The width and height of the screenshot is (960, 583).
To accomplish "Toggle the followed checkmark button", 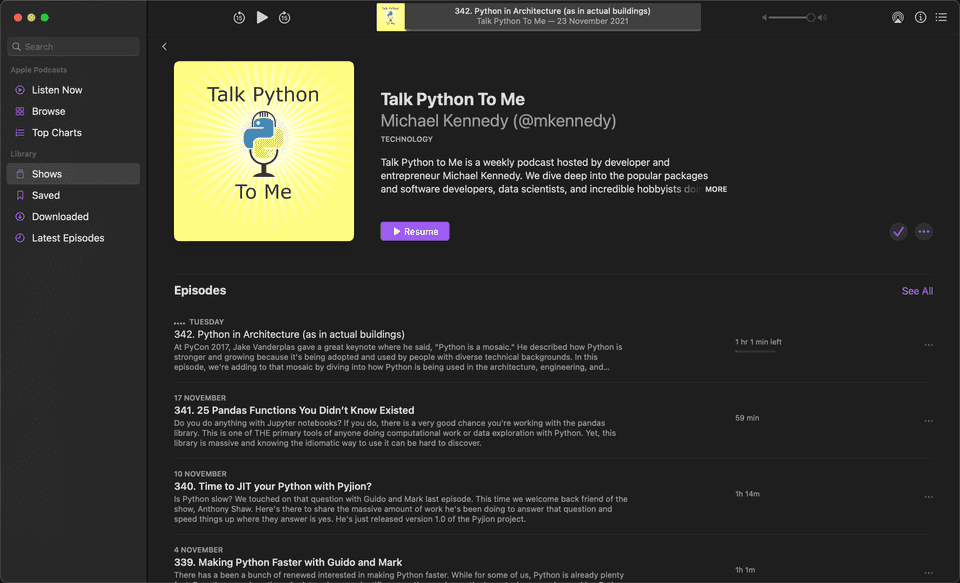I will [898, 231].
